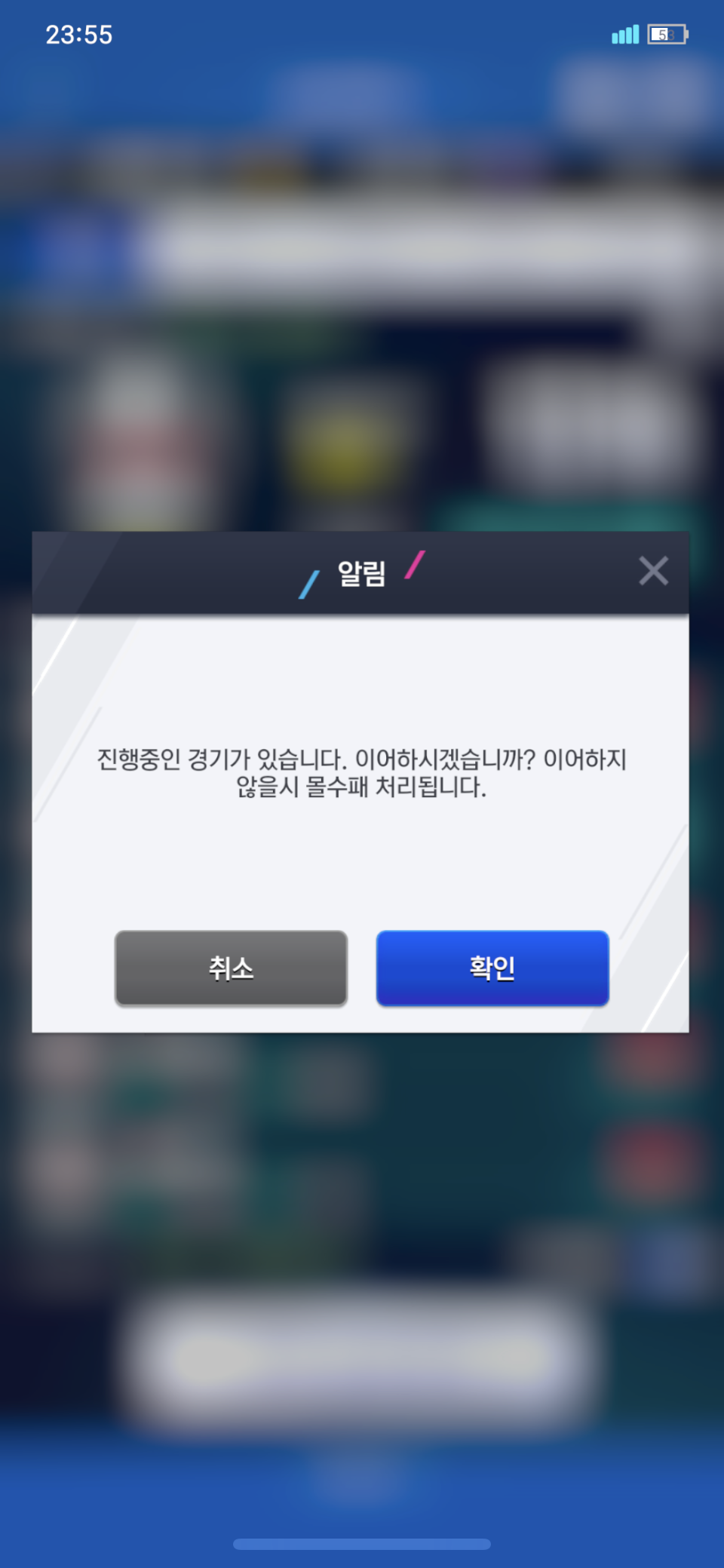Close the 알림 dialog with the X icon
The height and width of the screenshot is (1568, 724).
pyautogui.click(x=653, y=571)
